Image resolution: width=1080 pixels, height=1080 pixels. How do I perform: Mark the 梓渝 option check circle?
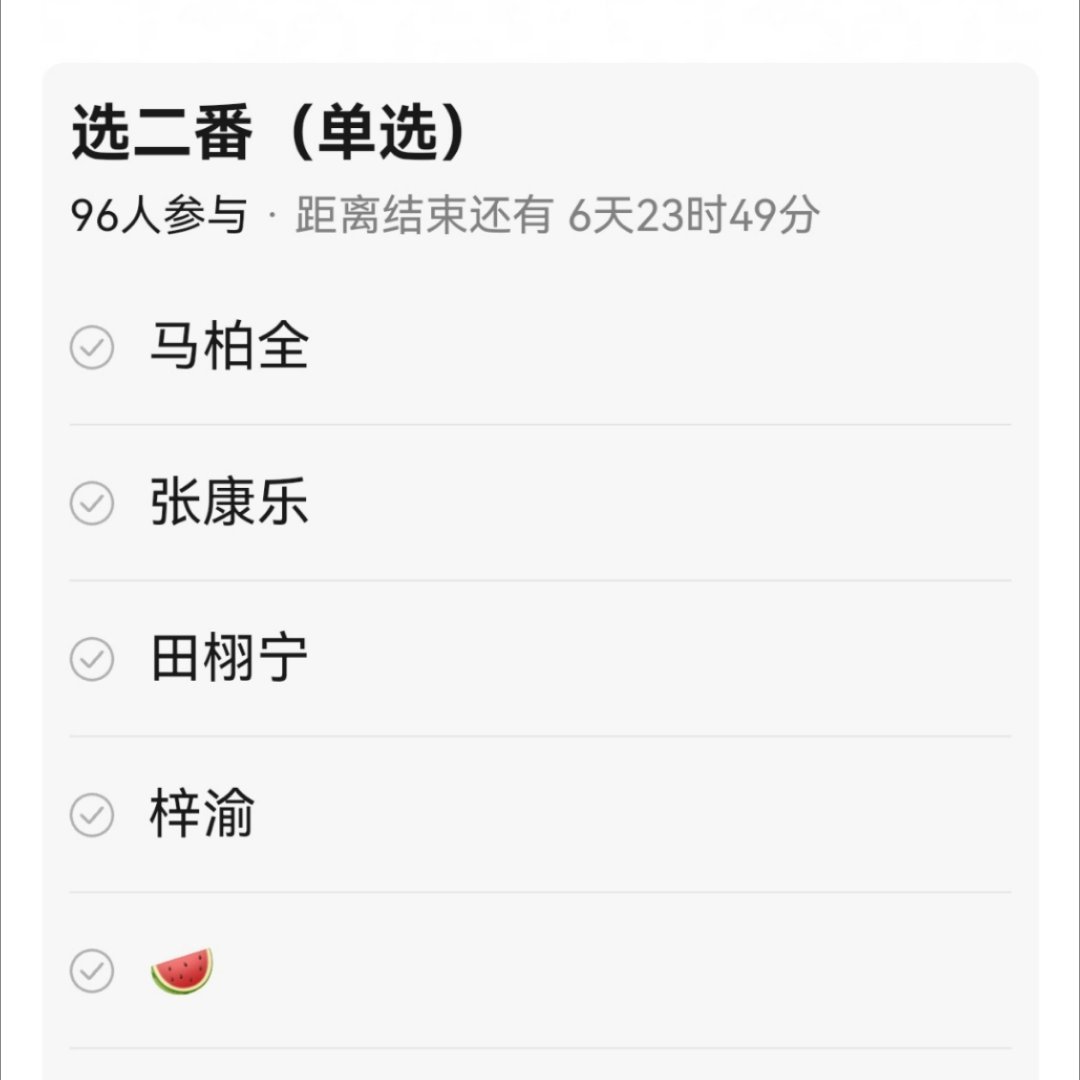coord(92,815)
